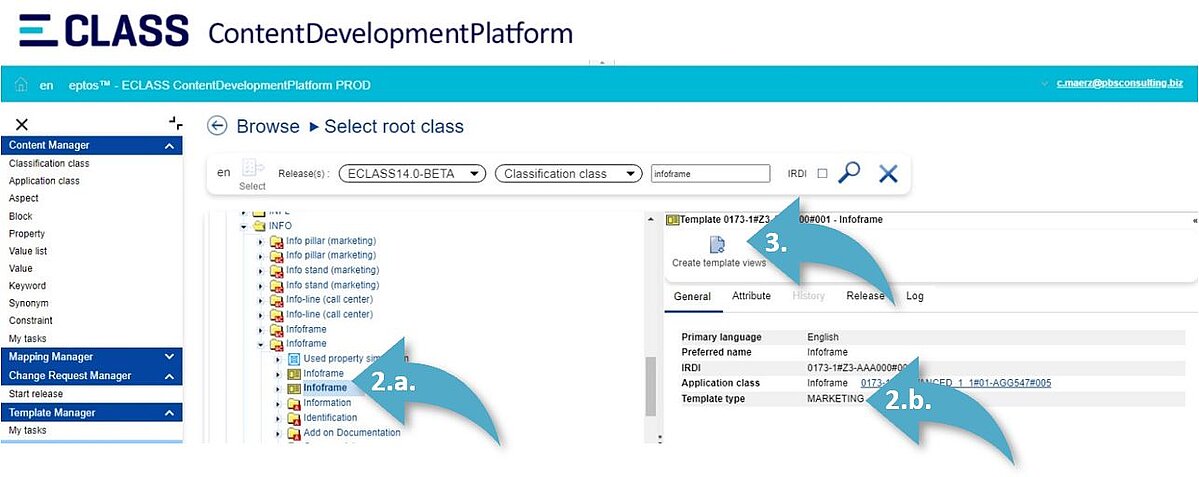Click the search field containing infoframe
Image resolution: width=1199 pixels, height=477 pixels.
[x=709, y=173]
